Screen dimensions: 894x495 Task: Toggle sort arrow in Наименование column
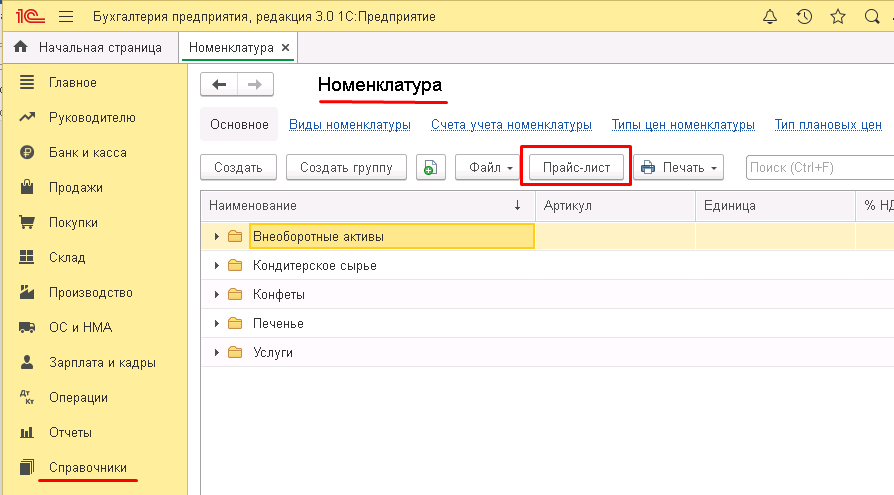click(517, 205)
